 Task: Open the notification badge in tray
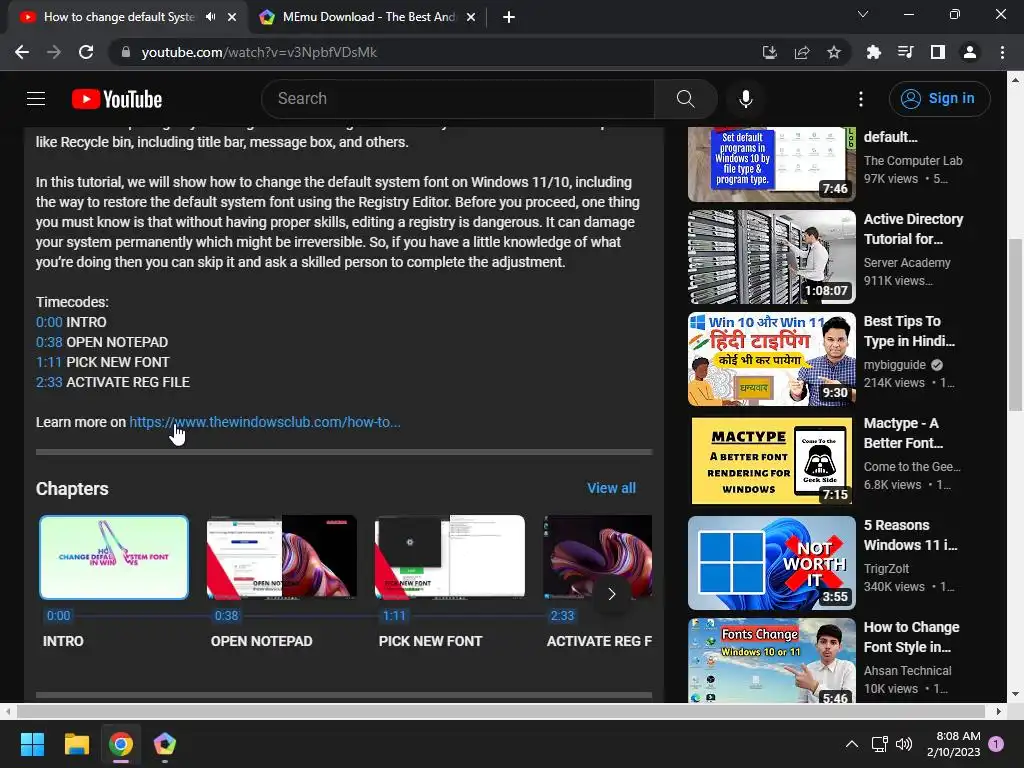tap(996, 744)
